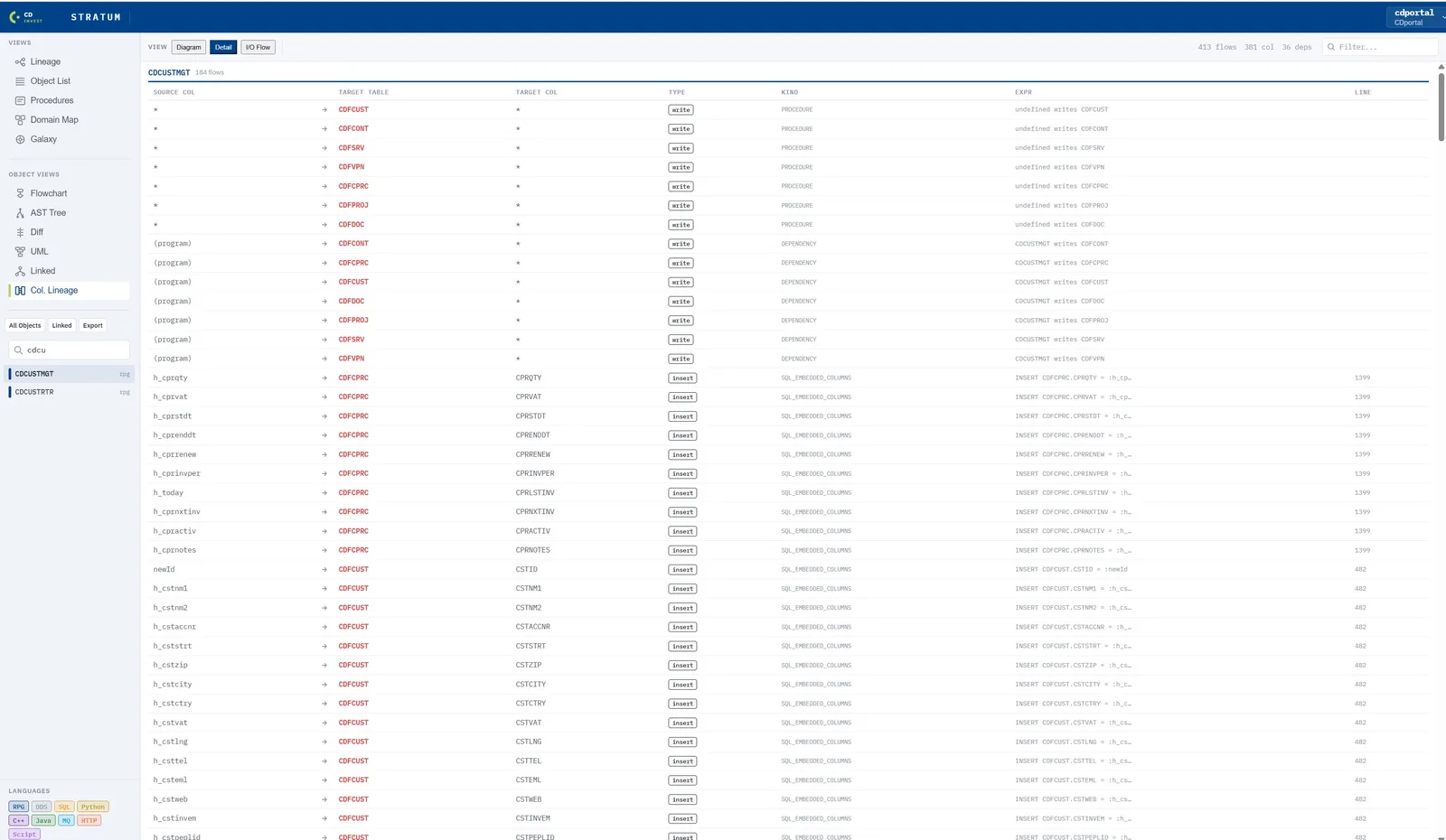The image size is (1446, 840).
Task: Click the h_cprqty source column cell
Action: coord(171,378)
